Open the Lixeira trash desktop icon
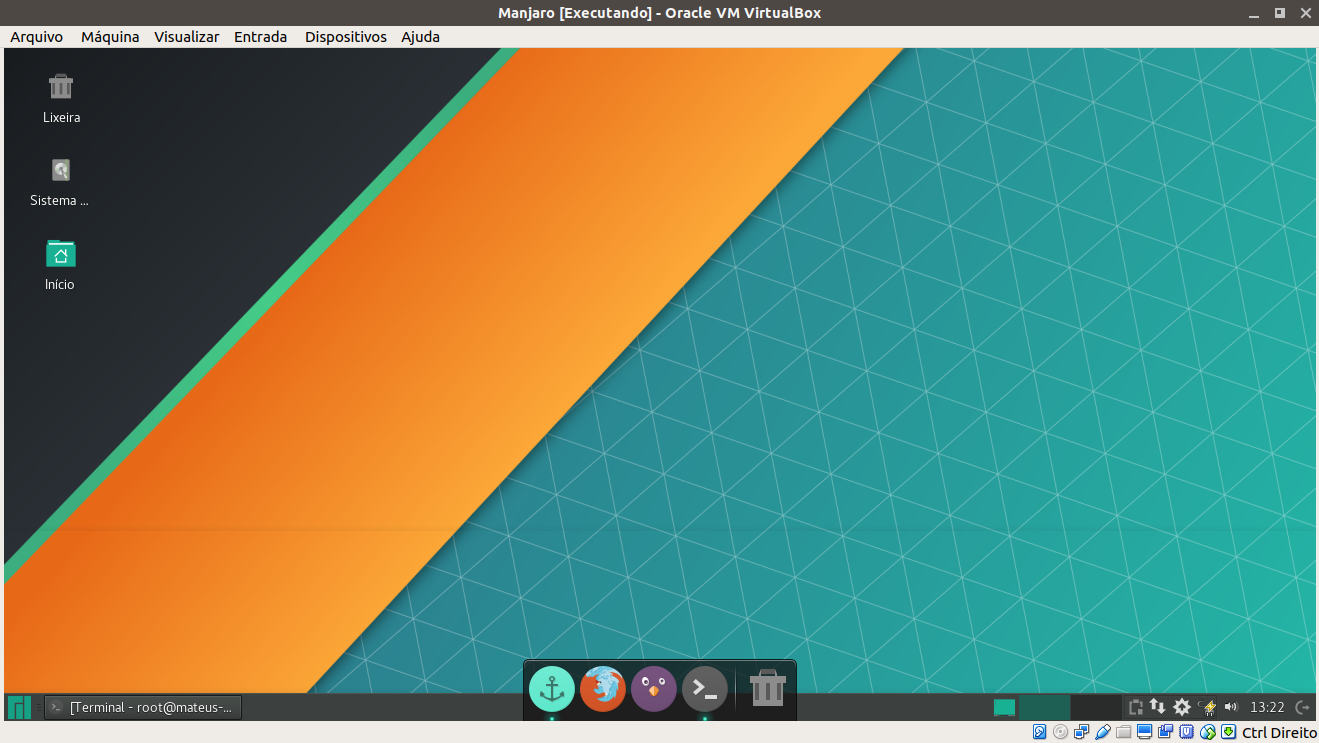Image resolution: width=1319 pixels, height=743 pixels. coord(61,87)
